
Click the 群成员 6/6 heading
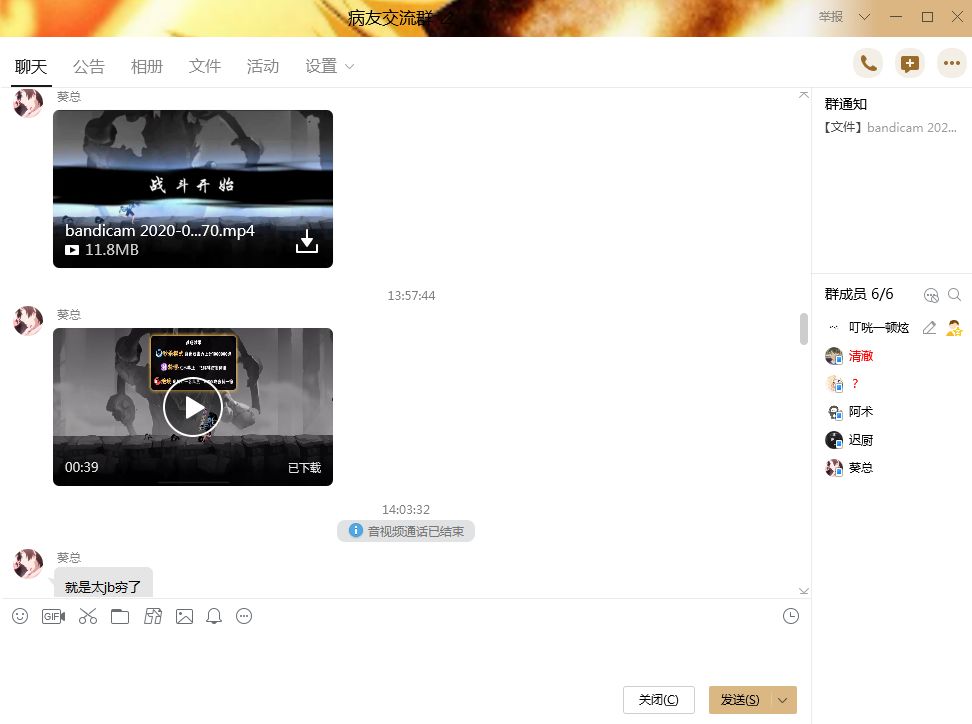point(859,294)
